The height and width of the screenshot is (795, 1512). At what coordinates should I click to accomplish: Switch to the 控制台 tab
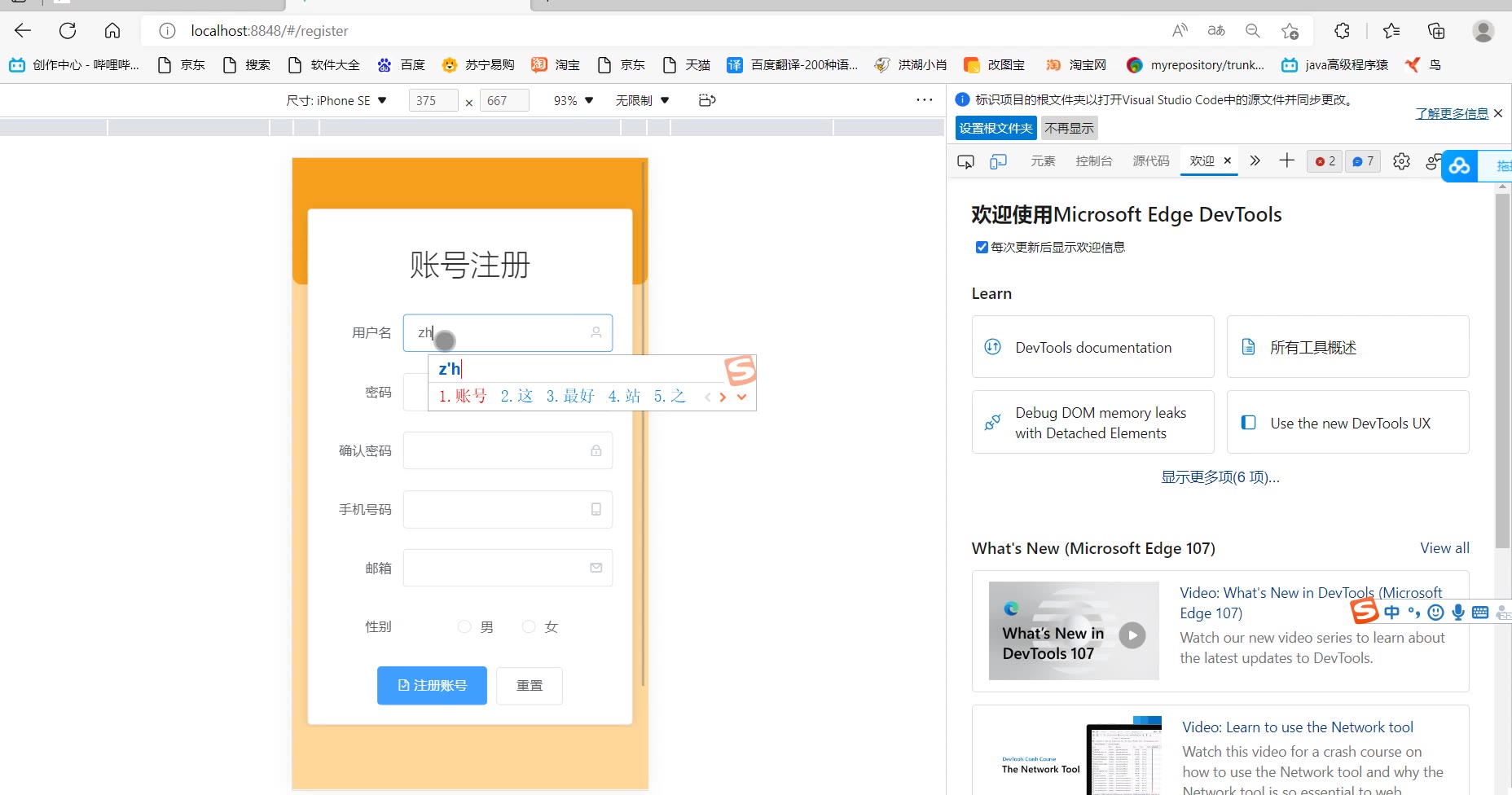pyautogui.click(x=1094, y=160)
